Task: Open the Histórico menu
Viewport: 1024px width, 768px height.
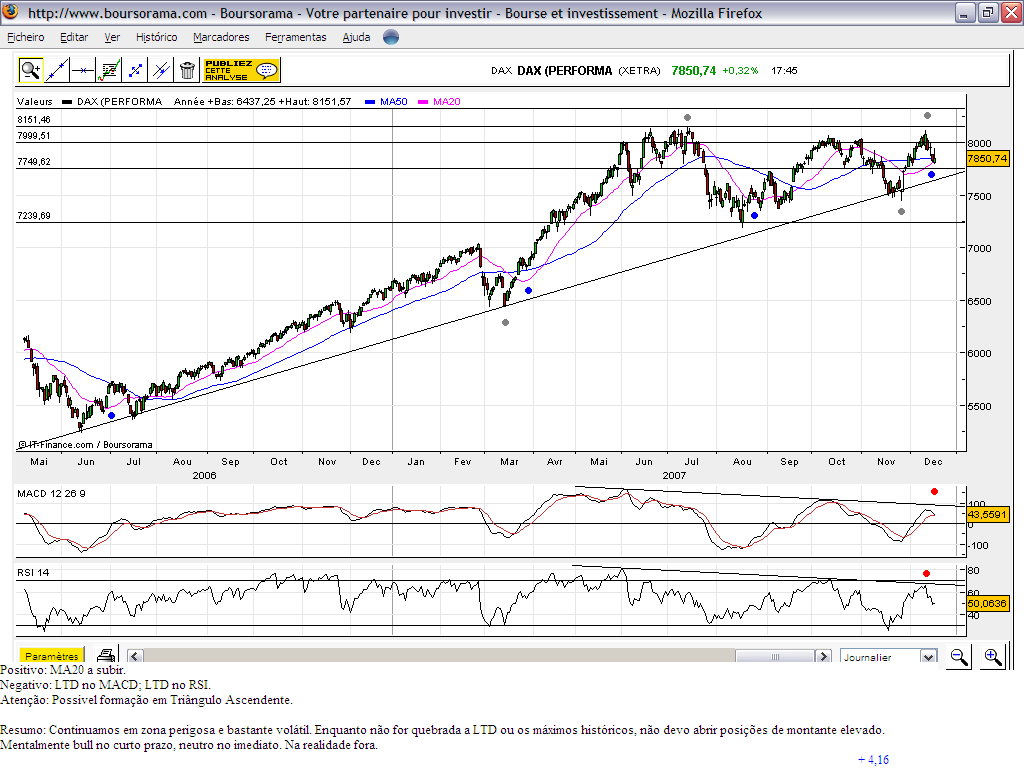Action: coord(157,37)
